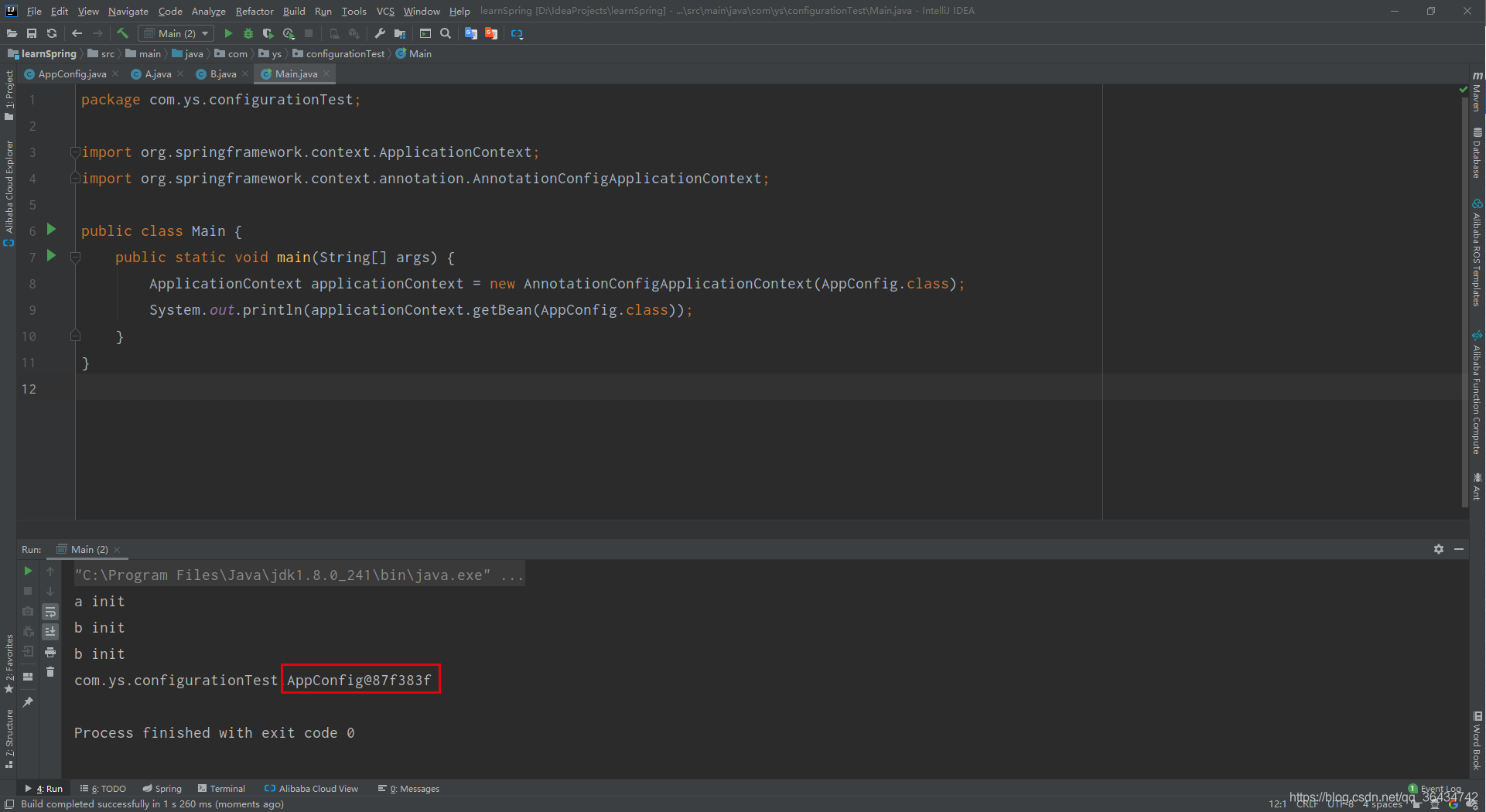Viewport: 1486px width, 812px height.
Task: Switch to the A.java editor tab
Action: coord(158,74)
